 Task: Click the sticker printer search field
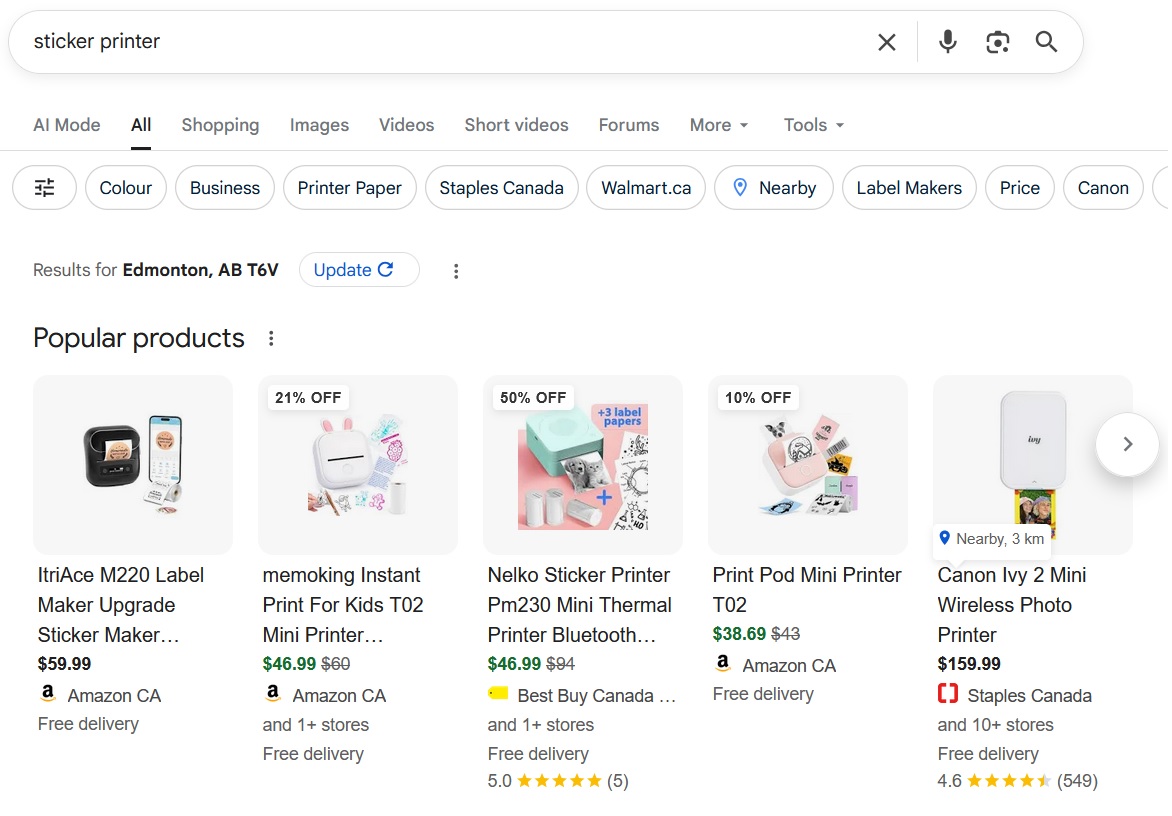[x=440, y=42]
